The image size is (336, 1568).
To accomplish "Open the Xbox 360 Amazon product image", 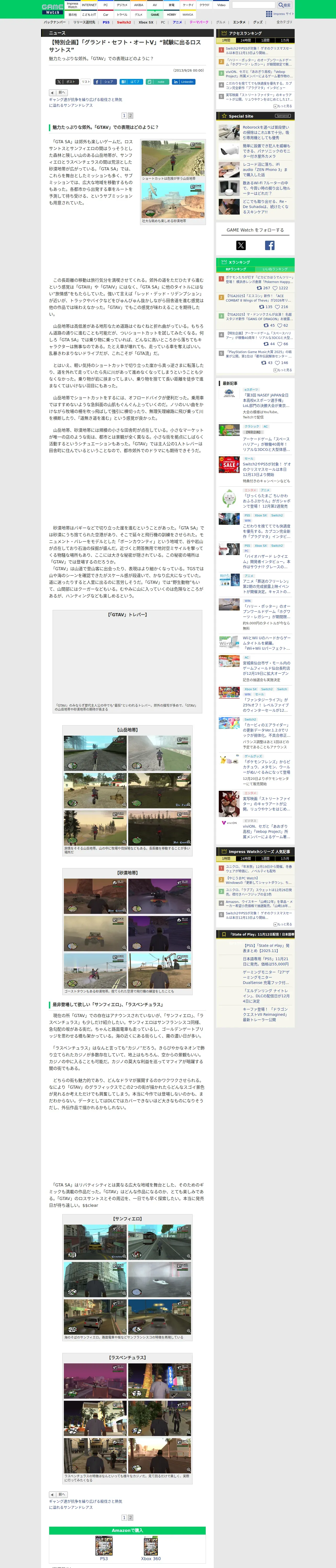I will 151,1546.
